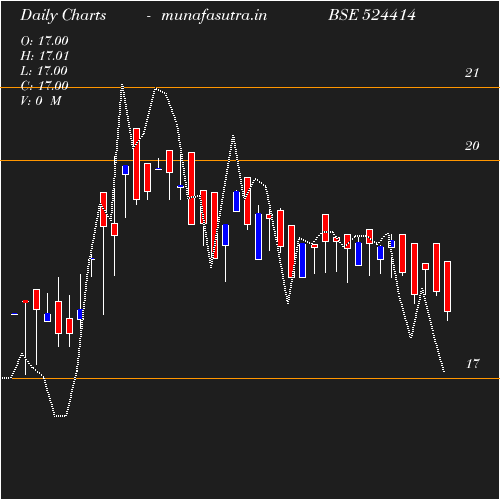The width and height of the screenshot is (500, 500).
Task: Click the close value 'C: 17.00'
Action: tap(44, 86)
